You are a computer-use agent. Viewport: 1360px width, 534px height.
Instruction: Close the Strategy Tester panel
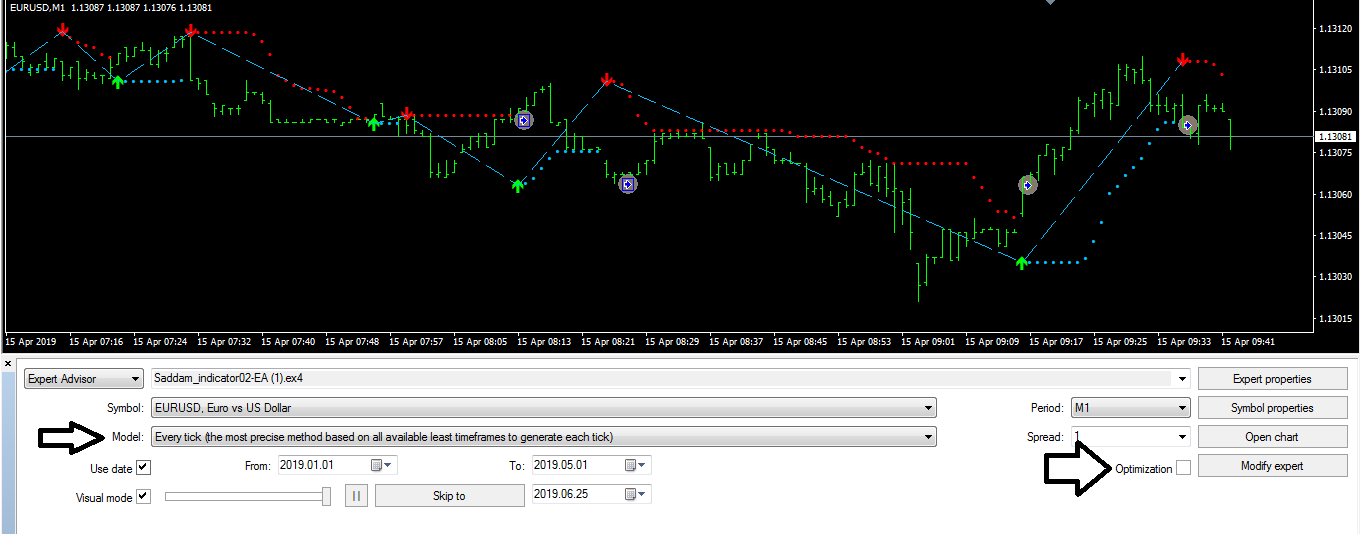8,363
